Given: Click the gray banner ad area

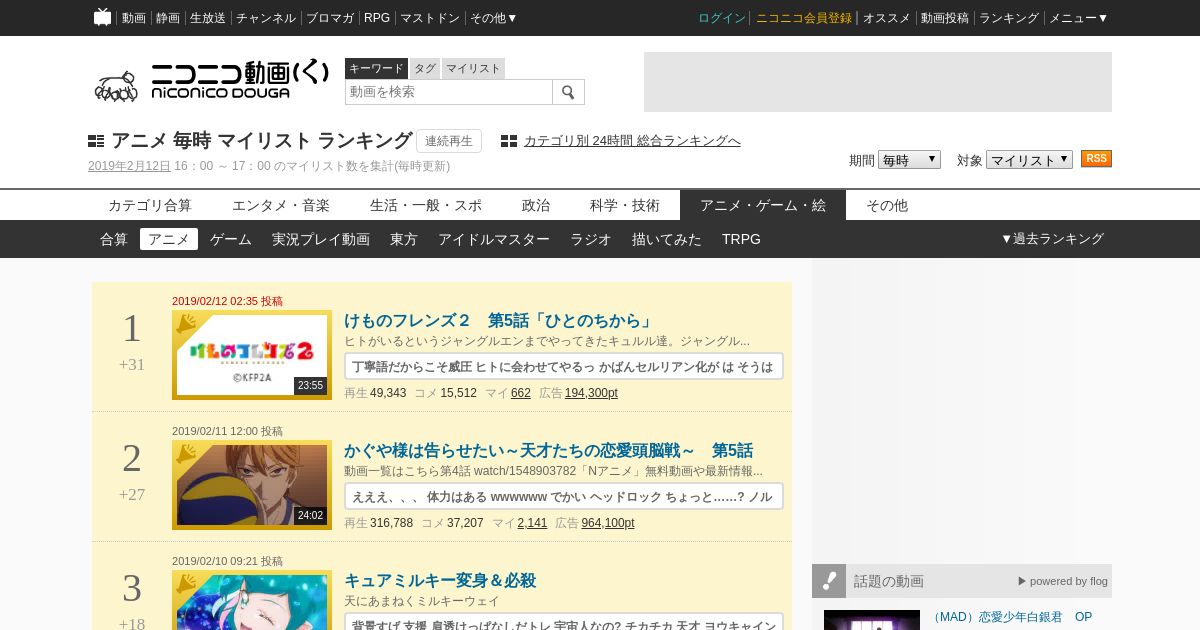Looking at the screenshot, I should (x=878, y=82).
